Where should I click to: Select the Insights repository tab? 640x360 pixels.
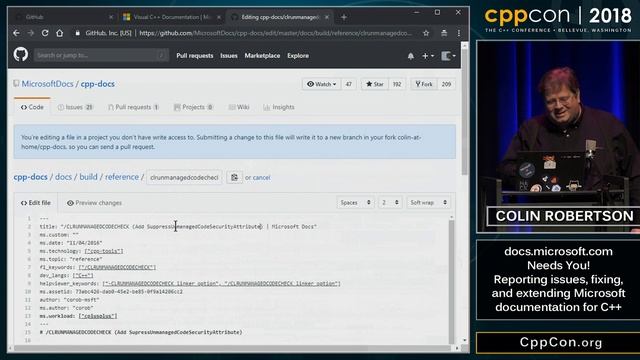tap(279, 107)
